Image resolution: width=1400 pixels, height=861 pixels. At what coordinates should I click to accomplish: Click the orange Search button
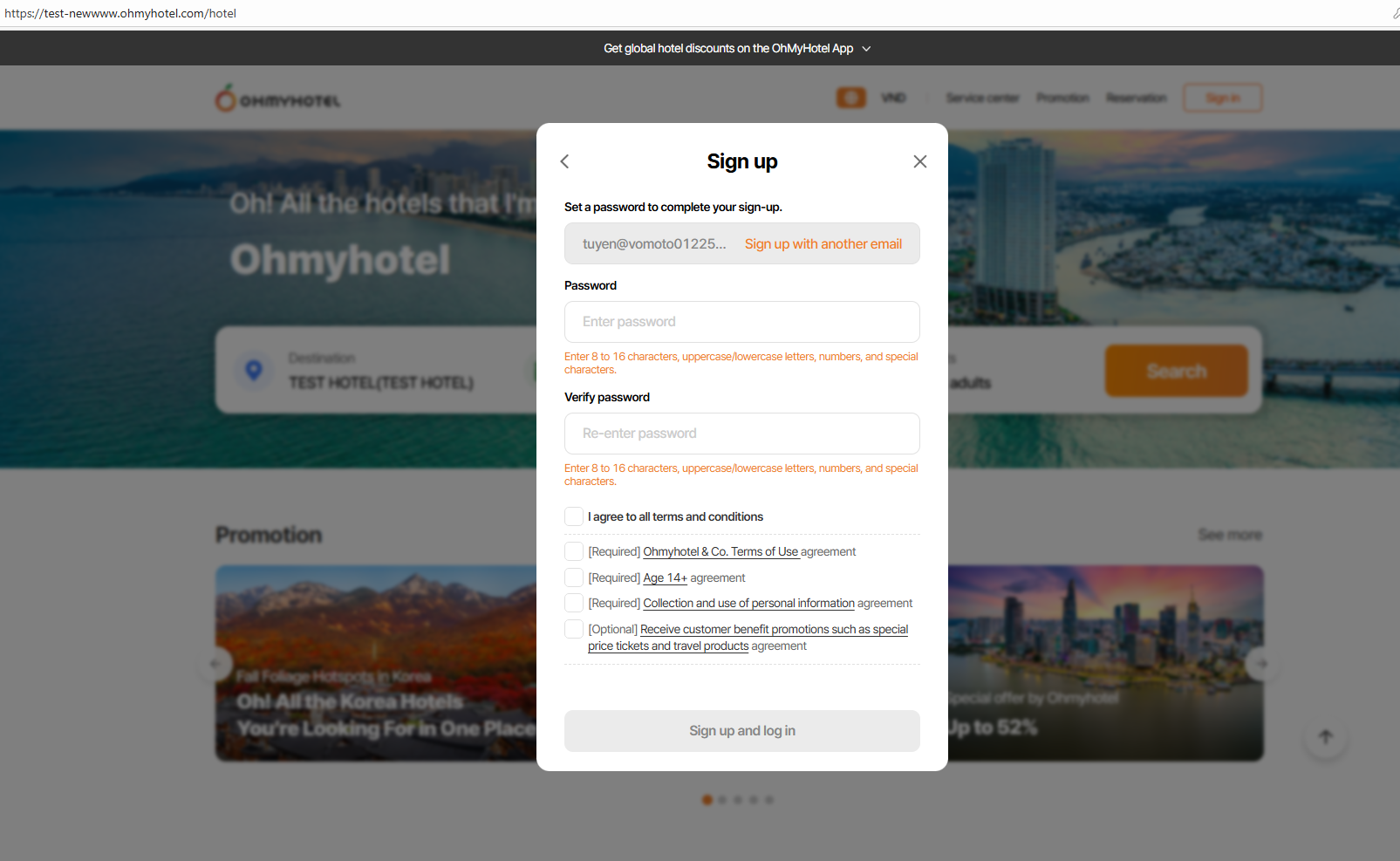pos(1177,371)
